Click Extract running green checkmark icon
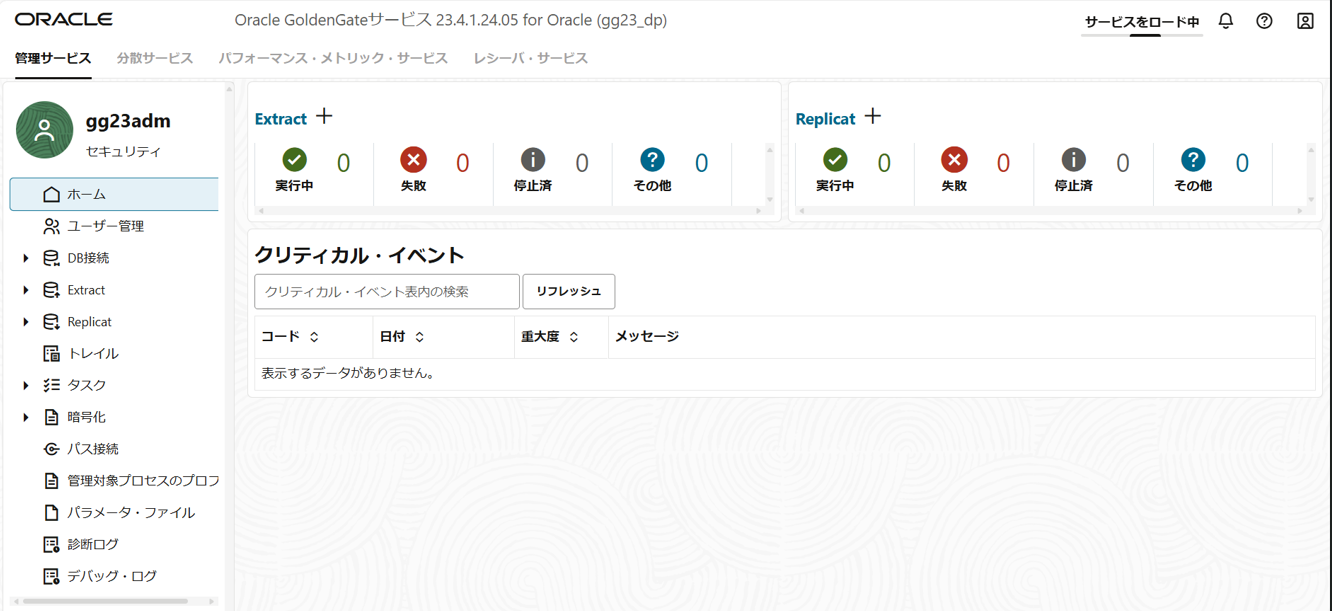 [294, 160]
